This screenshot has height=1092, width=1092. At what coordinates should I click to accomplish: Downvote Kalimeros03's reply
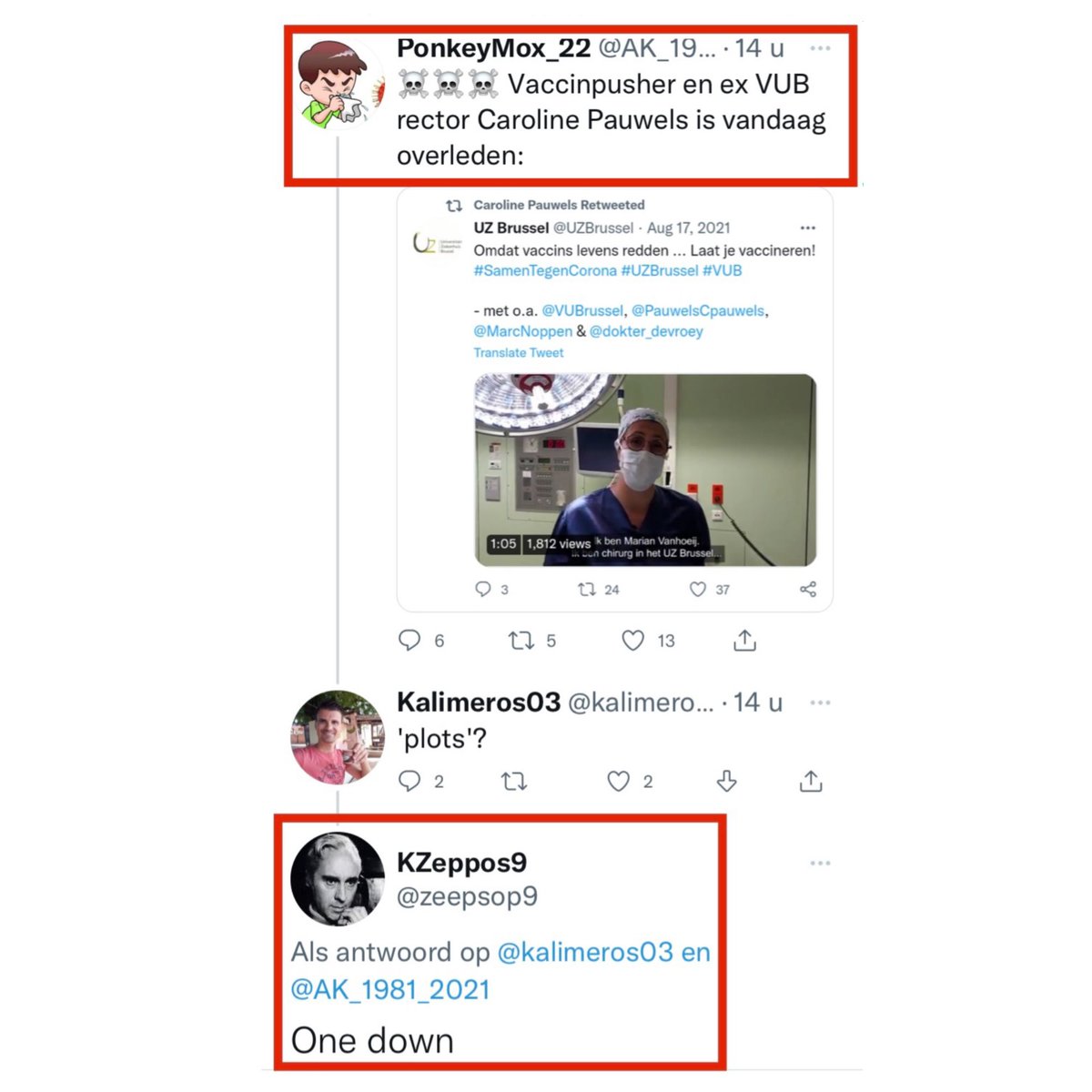coord(726,781)
